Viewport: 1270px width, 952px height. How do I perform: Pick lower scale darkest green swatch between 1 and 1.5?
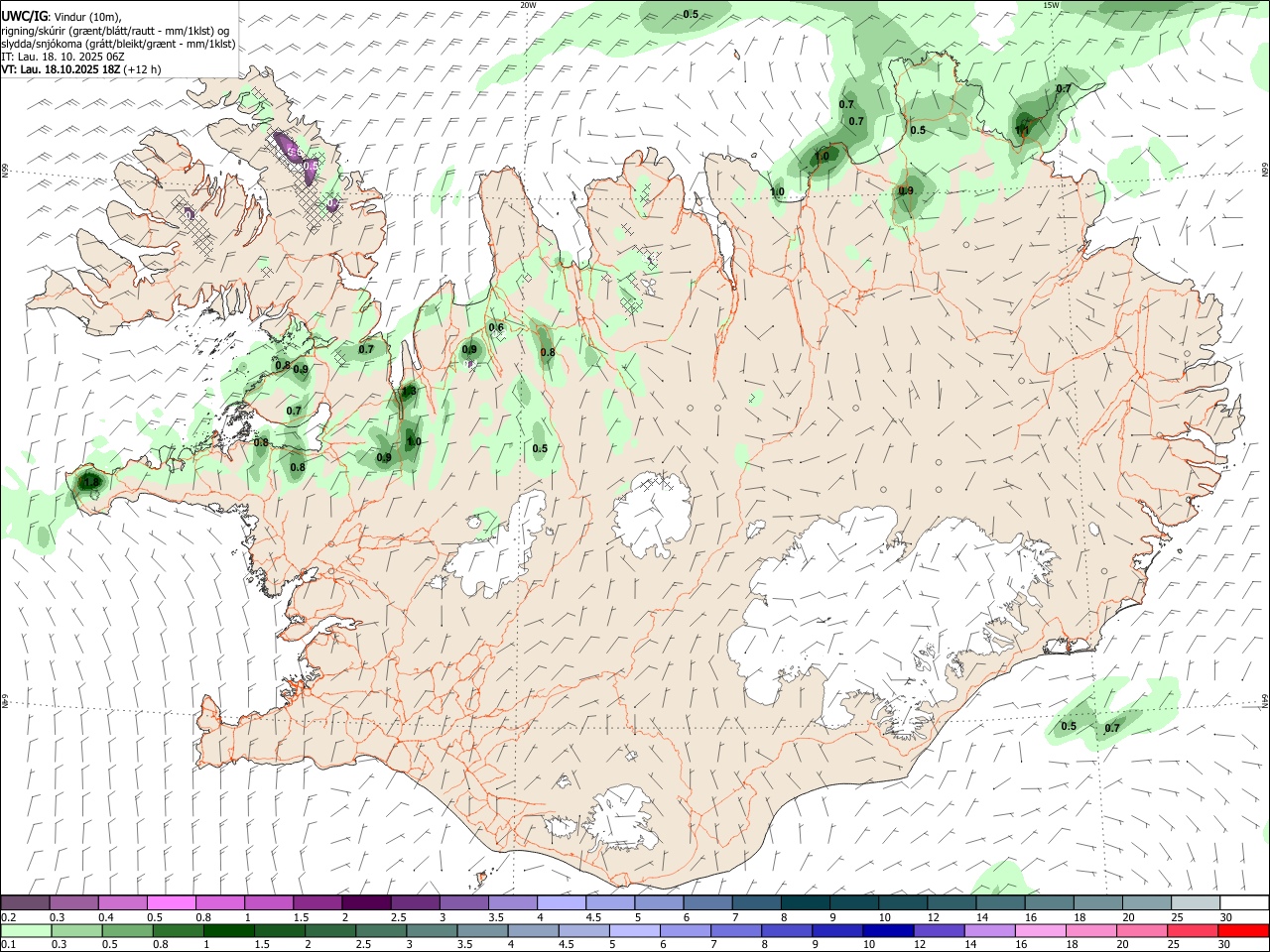tap(229, 931)
